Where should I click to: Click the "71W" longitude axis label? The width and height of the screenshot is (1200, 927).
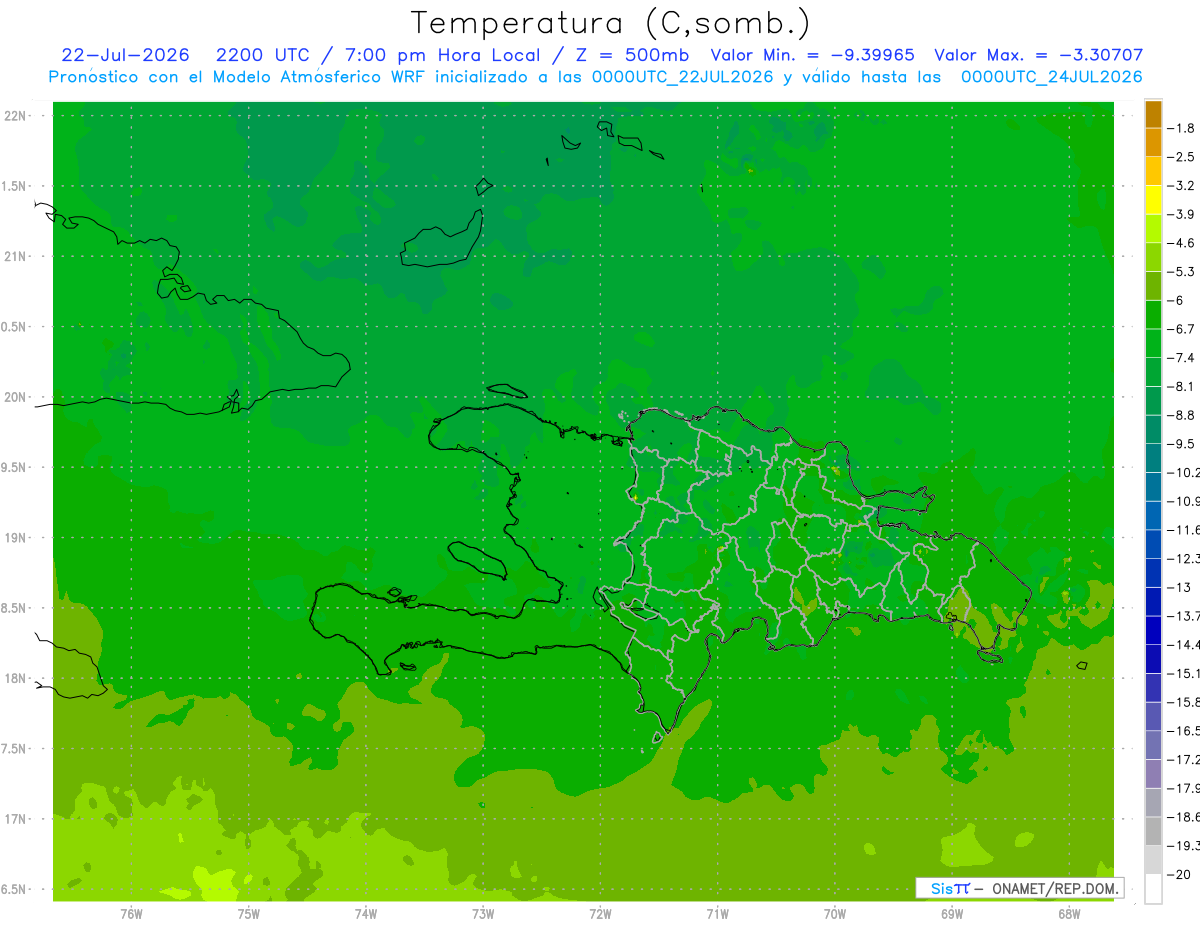pos(717,914)
